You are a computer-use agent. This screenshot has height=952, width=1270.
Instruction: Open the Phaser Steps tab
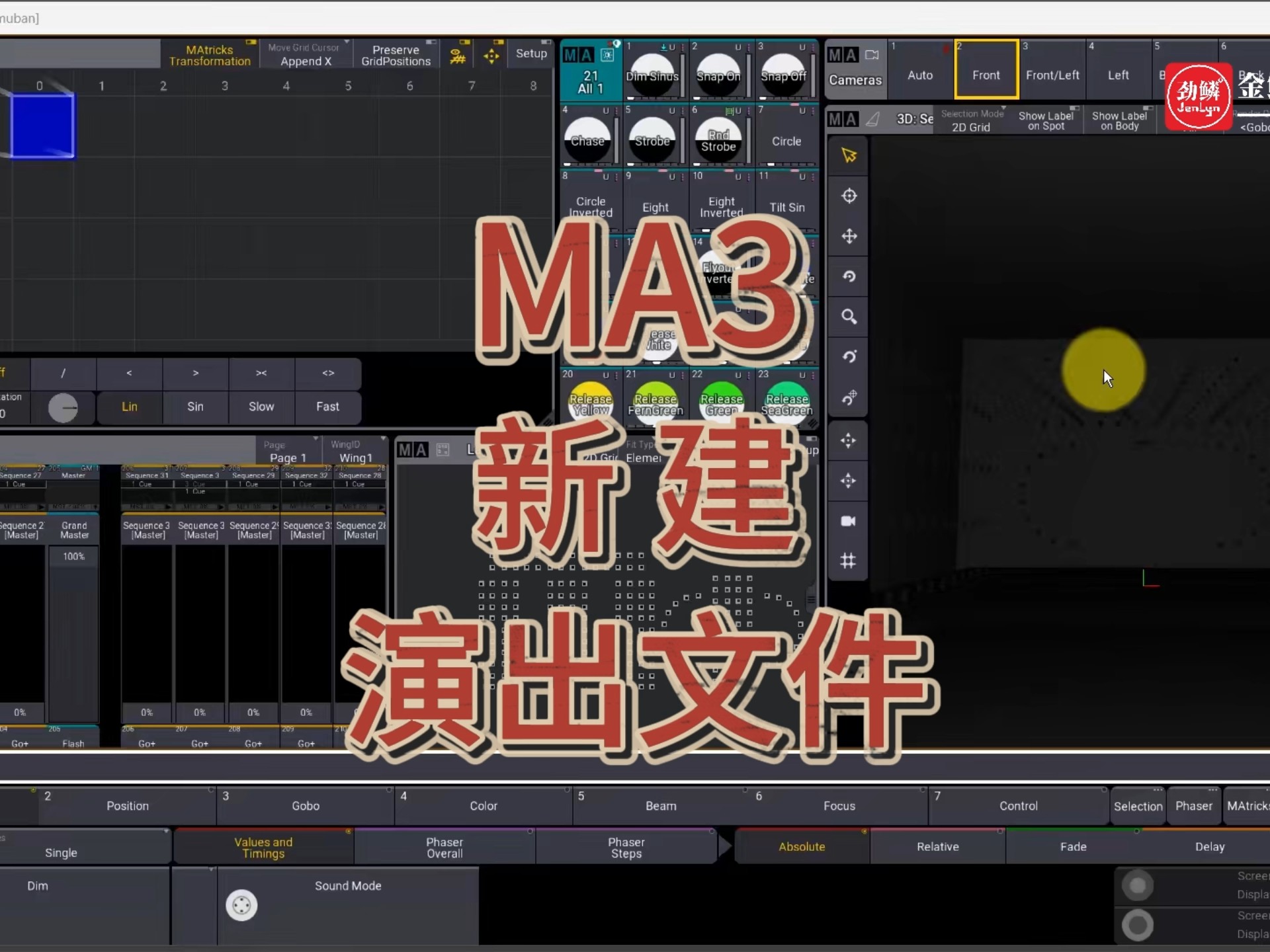[626, 847]
